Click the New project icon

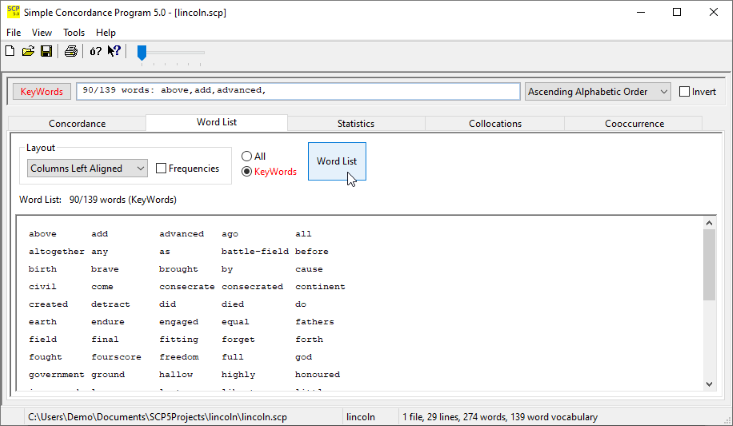pyautogui.click(x=10, y=51)
